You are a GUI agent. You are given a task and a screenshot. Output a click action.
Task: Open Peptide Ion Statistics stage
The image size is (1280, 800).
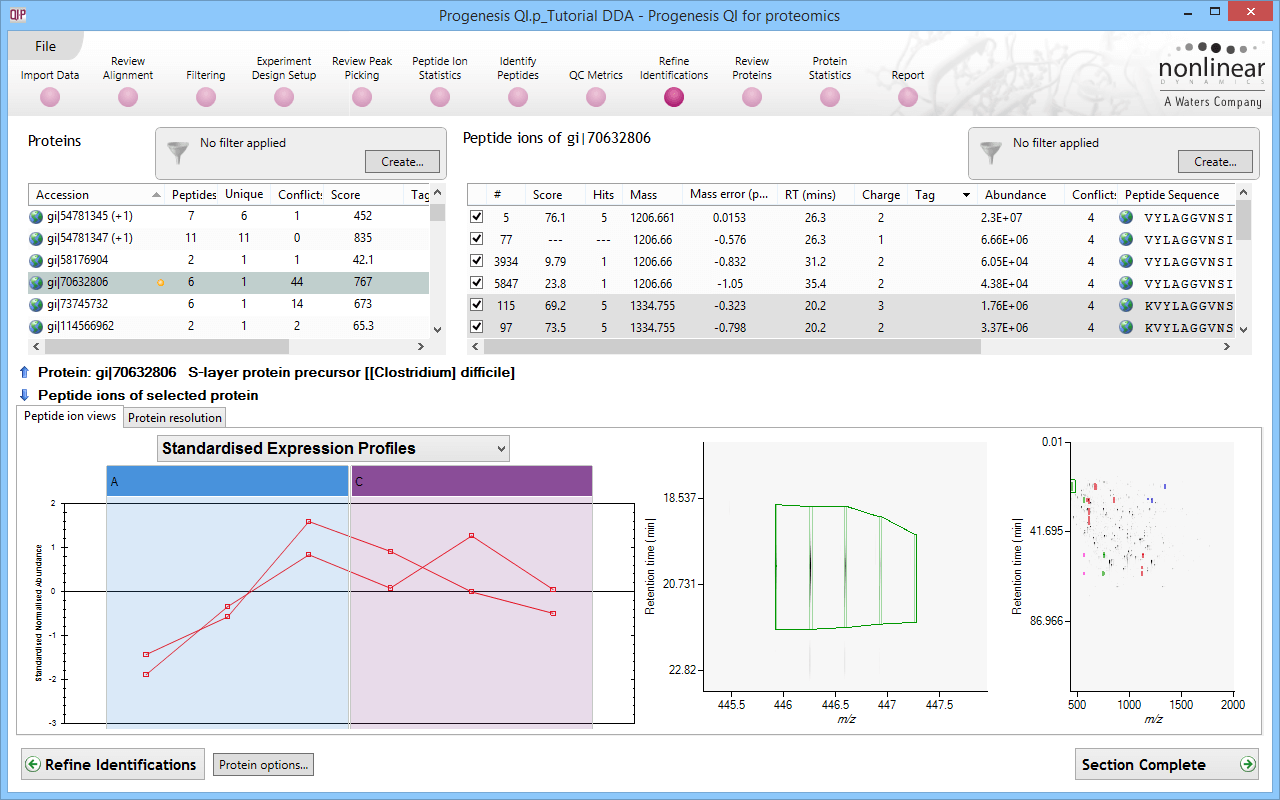440,97
